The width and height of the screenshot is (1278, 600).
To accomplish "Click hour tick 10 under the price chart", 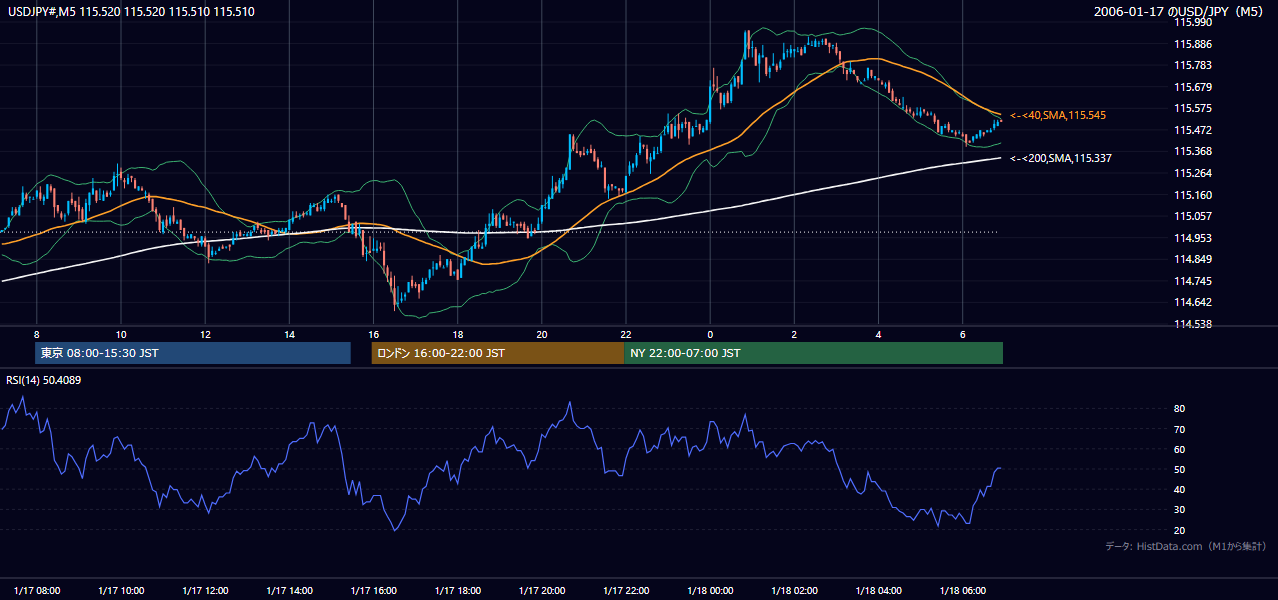I will 121,334.
